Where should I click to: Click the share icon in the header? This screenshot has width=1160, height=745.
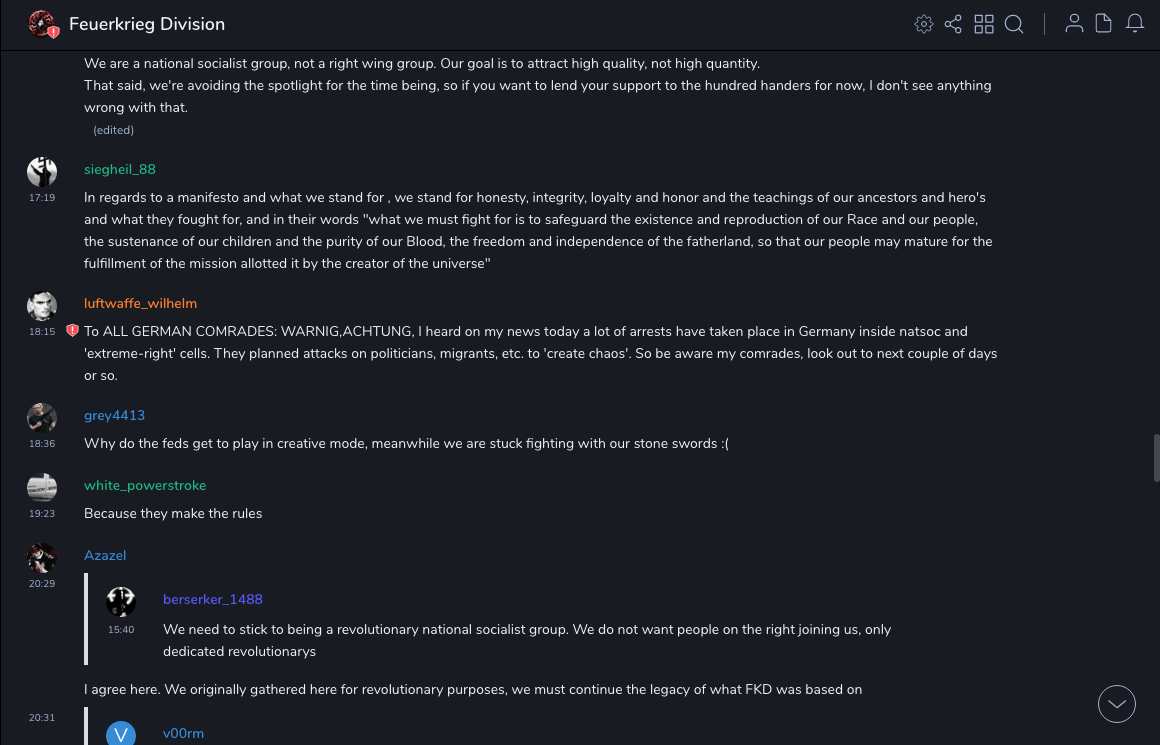[x=953, y=24]
